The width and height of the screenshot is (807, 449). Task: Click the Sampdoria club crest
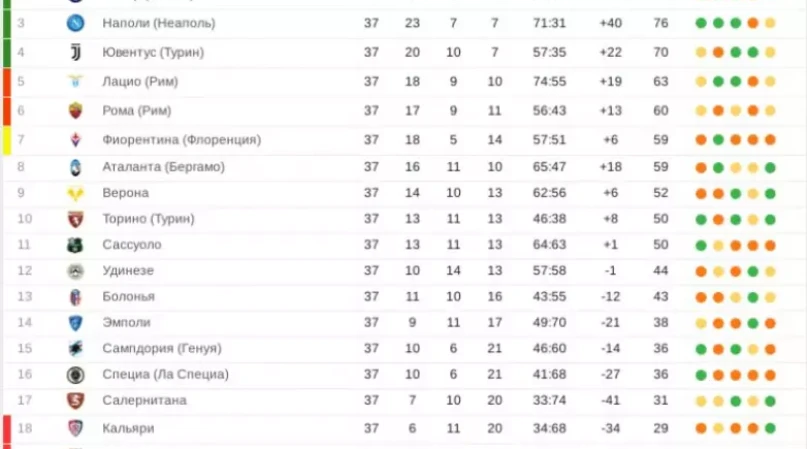point(75,349)
